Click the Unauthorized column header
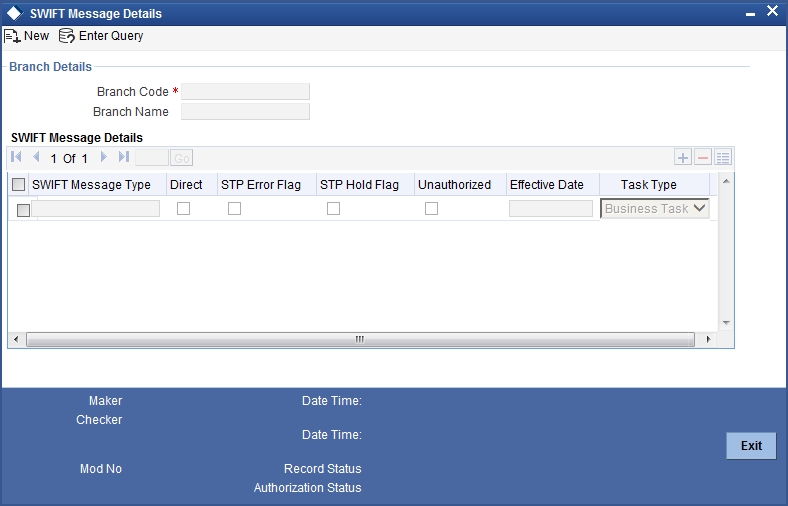The height and width of the screenshot is (506, 788). (x=454, y=184)
